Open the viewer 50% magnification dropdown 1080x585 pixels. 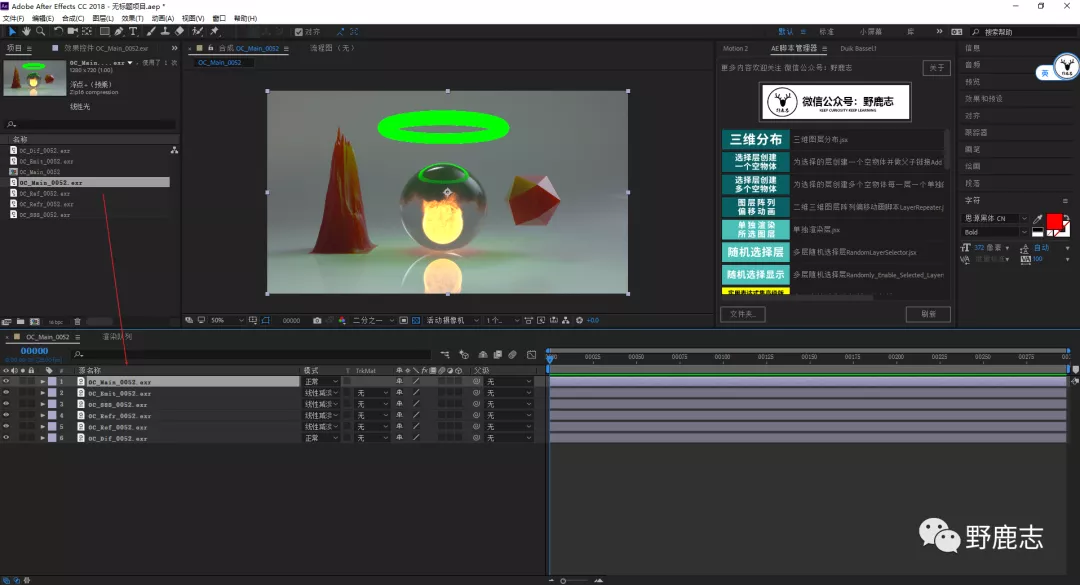click(x=220, y=321)
